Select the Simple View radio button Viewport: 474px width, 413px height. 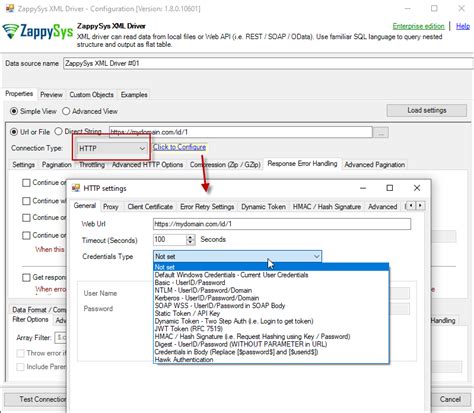14,111
